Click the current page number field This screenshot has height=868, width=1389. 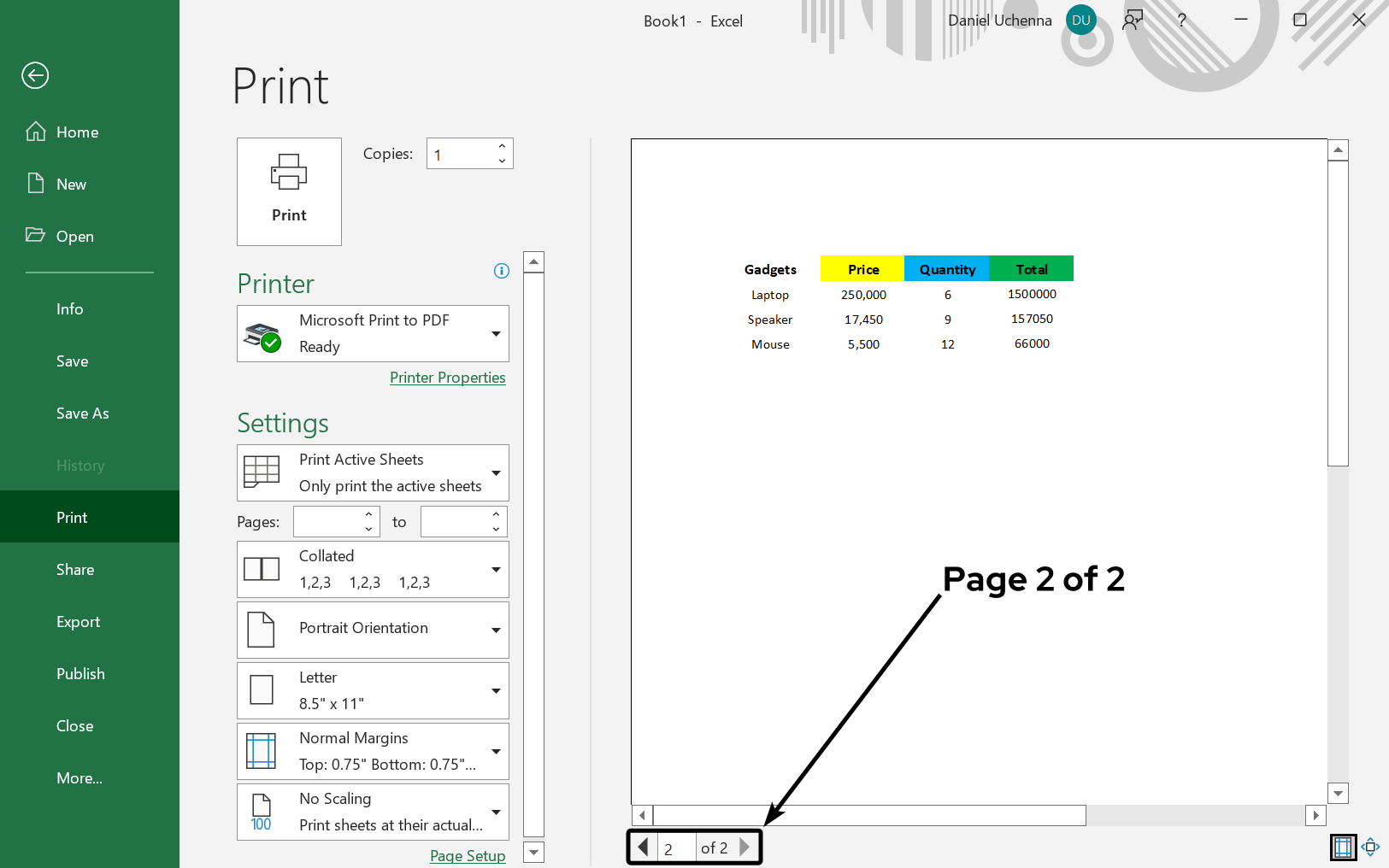click(x=676, y=848)
